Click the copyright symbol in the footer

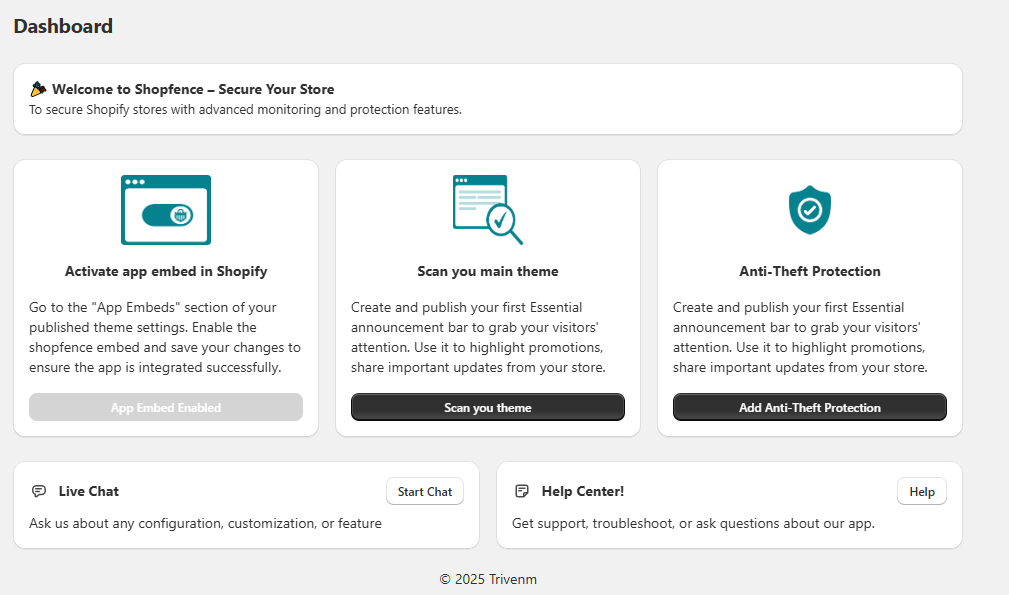445,580
